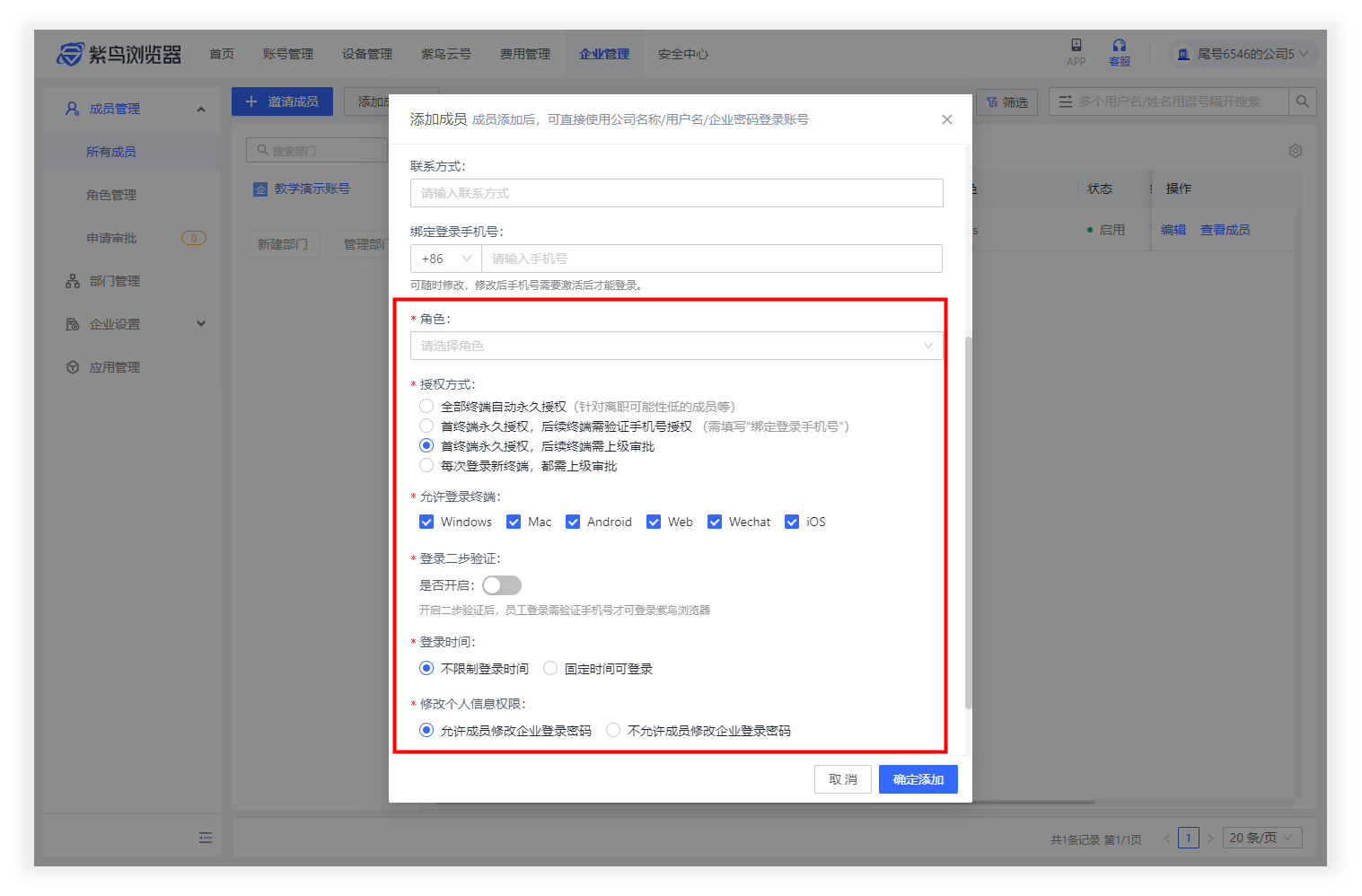Enable the two-step login verification switch
Viewport: 1362px width, 896px height.
click(x=501, y=585)
